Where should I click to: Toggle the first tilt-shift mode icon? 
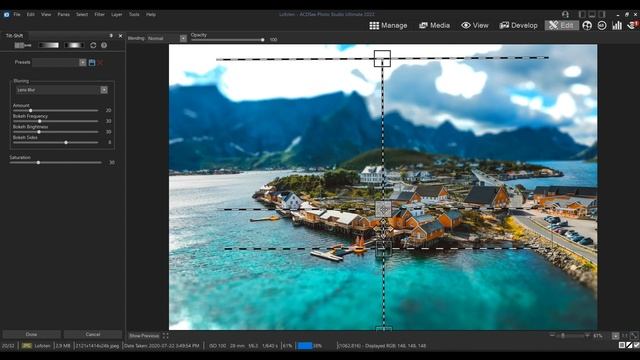22,45
